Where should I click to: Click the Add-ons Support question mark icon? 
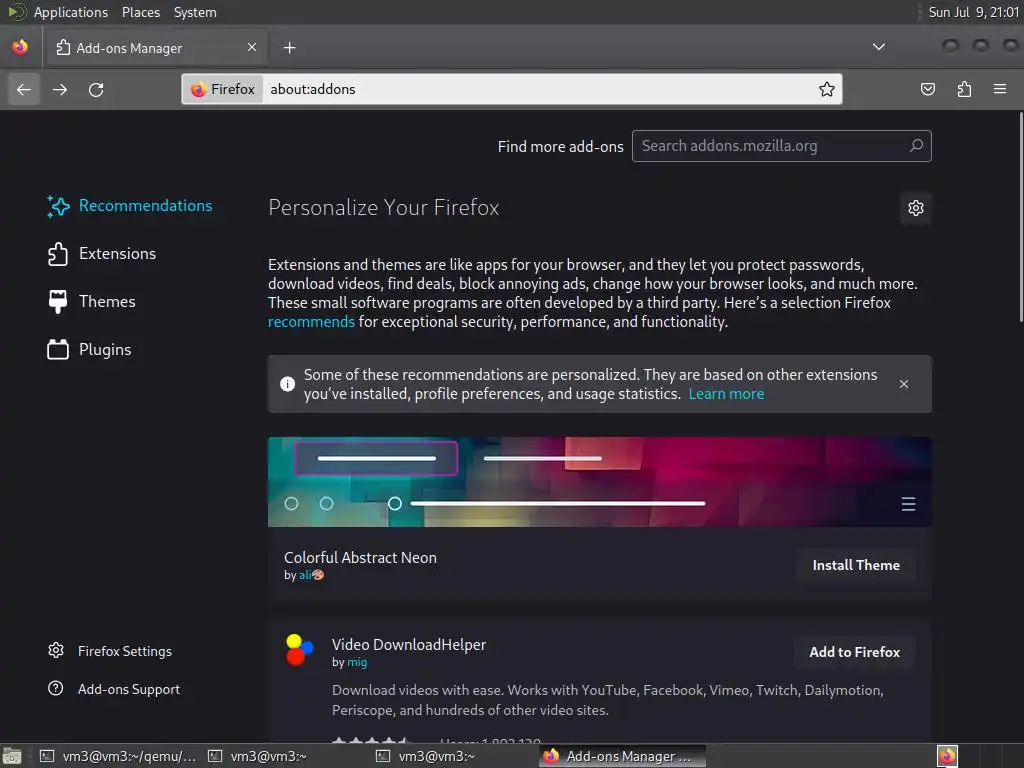pos(56,688)
